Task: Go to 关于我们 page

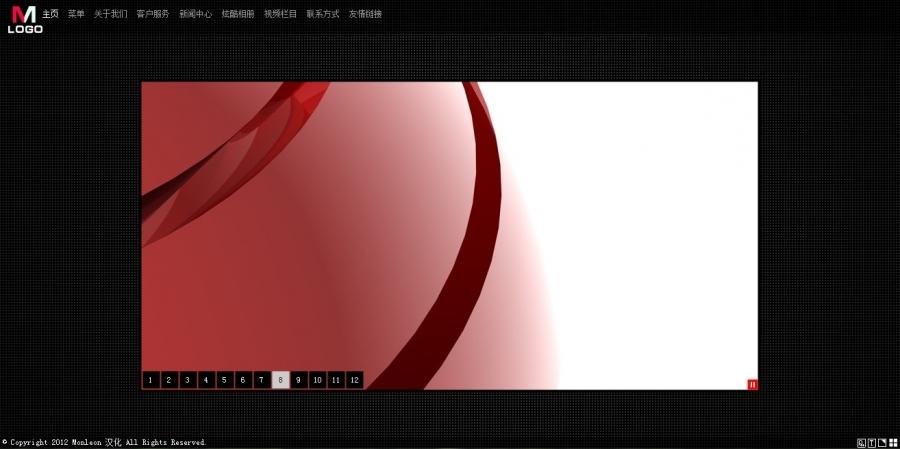Action: 111,14
